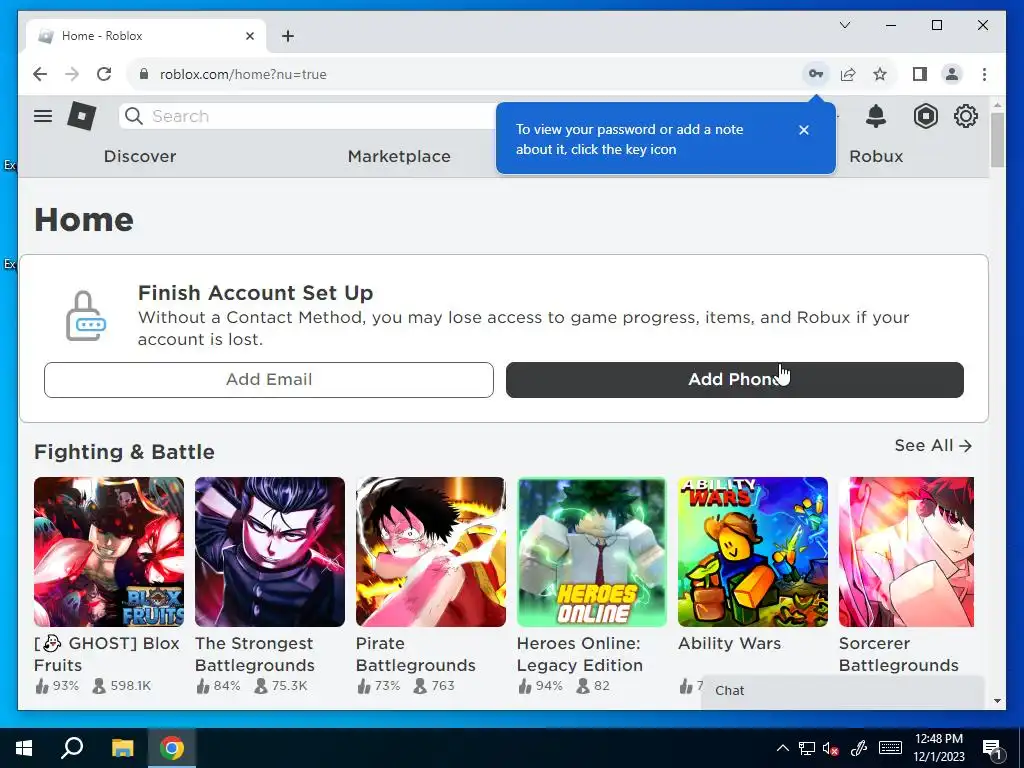The height and width of the screenshot is (768, 1024).
Task: Click the page scrollbar down arrow
Action: point(997,701)
